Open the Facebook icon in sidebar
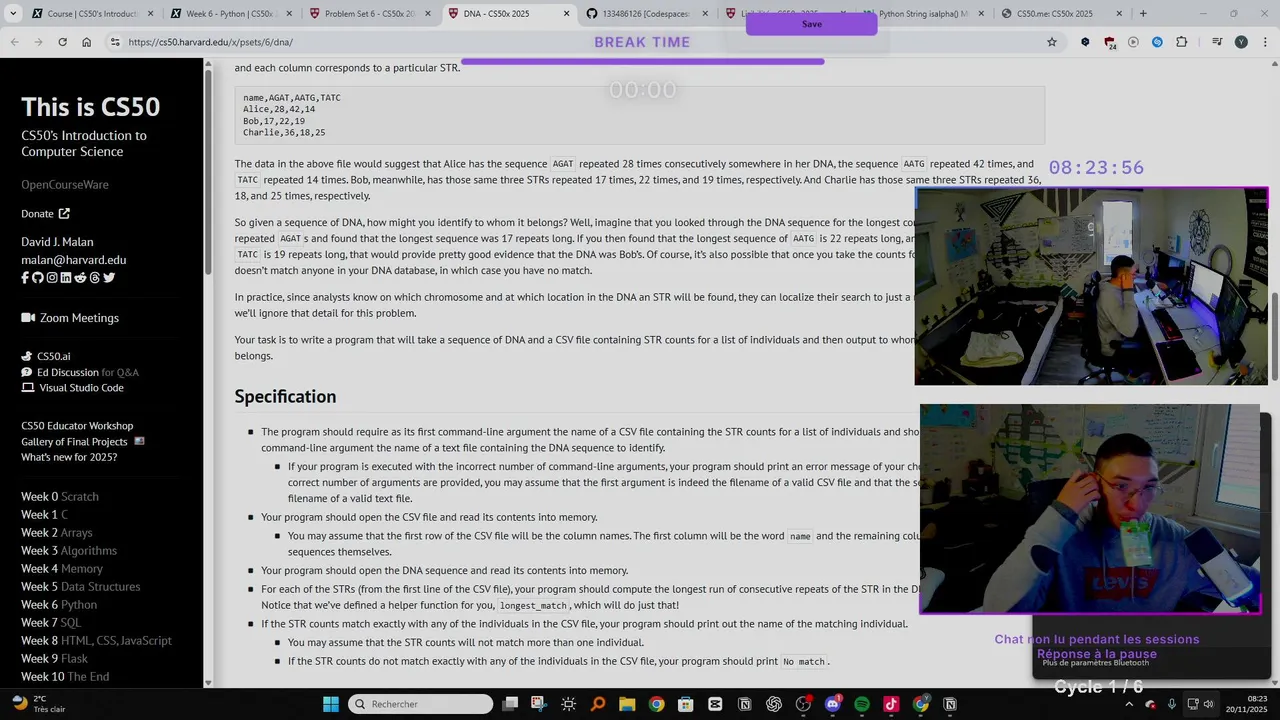Image resolution: width=1280 pixels, height=720 pixels. (x=25, y=277)
